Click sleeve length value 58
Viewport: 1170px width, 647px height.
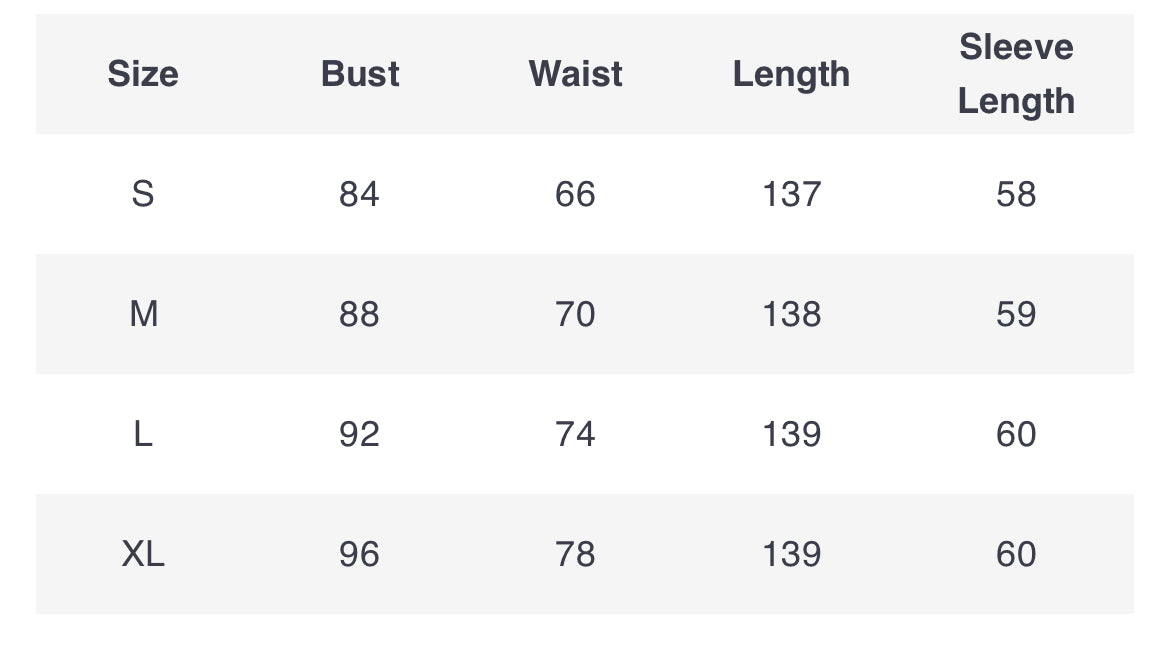1016,194
